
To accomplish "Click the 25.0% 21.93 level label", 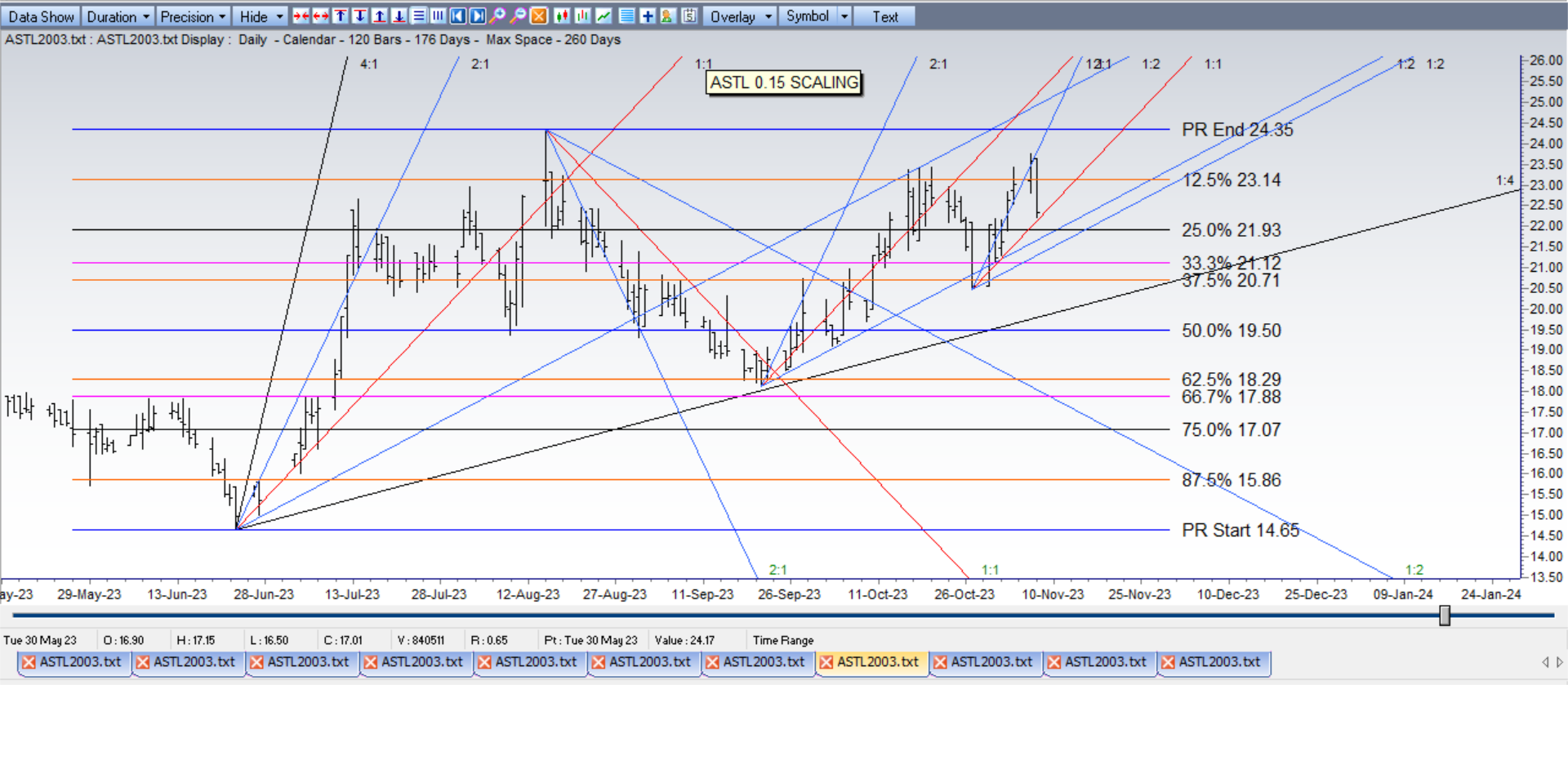I will [1232, 230].
